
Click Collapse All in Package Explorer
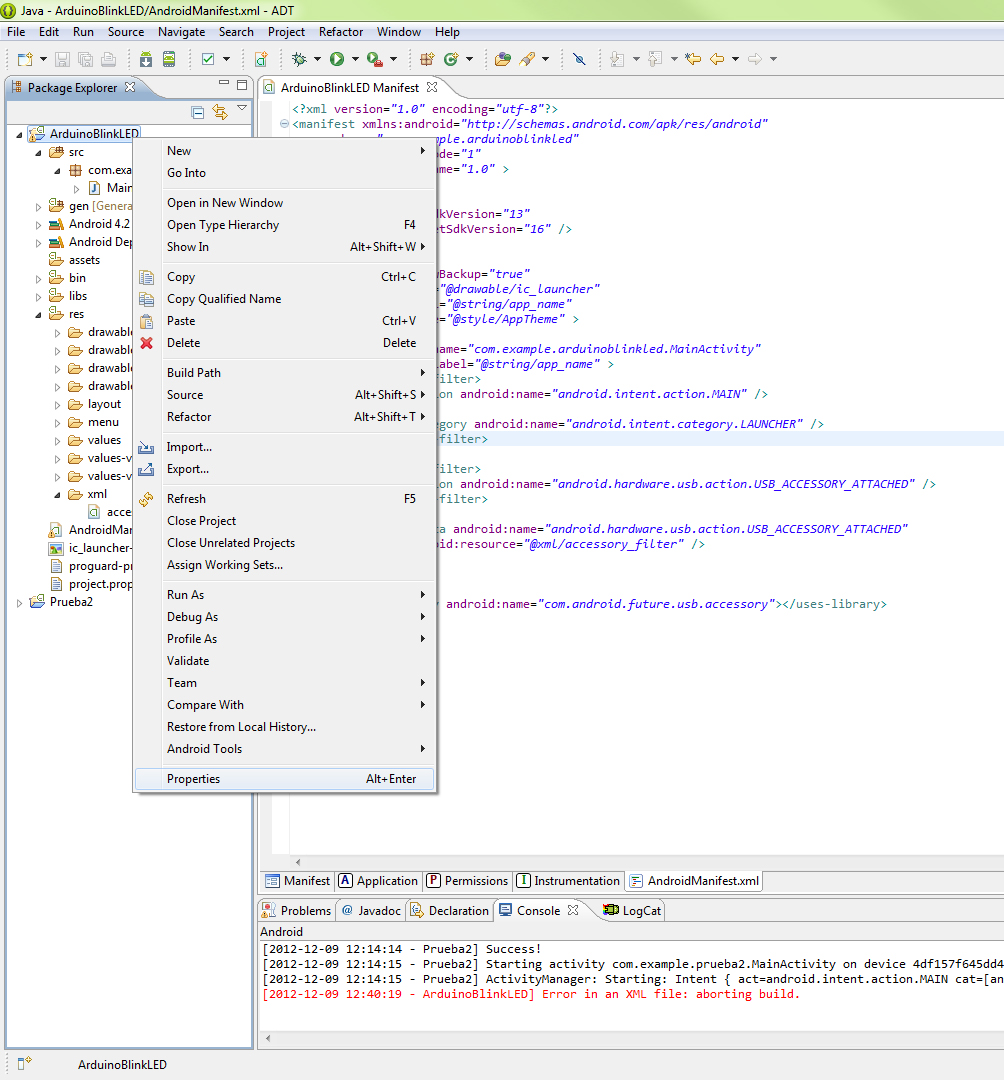click(198, 112)
